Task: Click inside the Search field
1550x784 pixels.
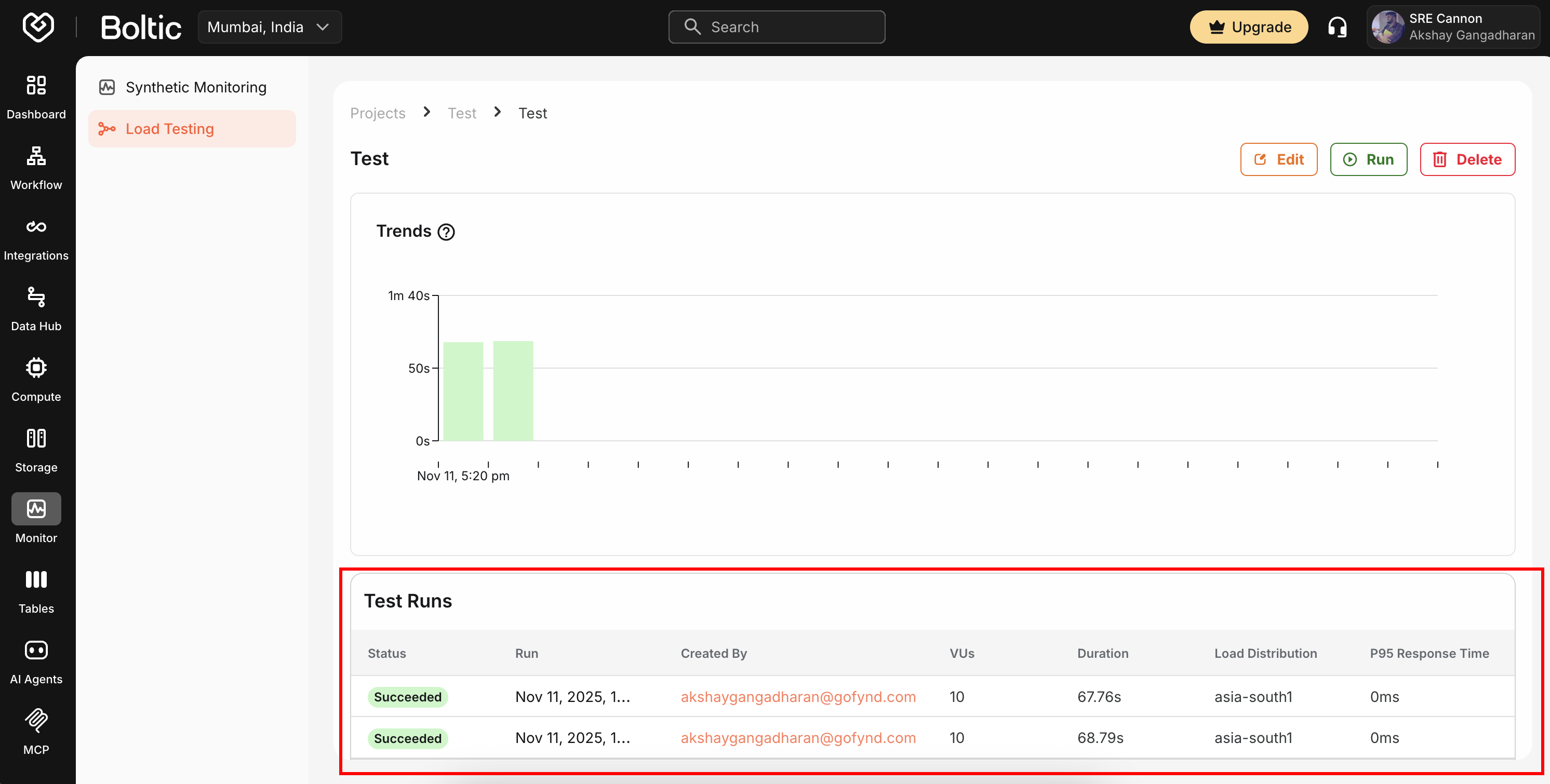Action: [776, 26]
